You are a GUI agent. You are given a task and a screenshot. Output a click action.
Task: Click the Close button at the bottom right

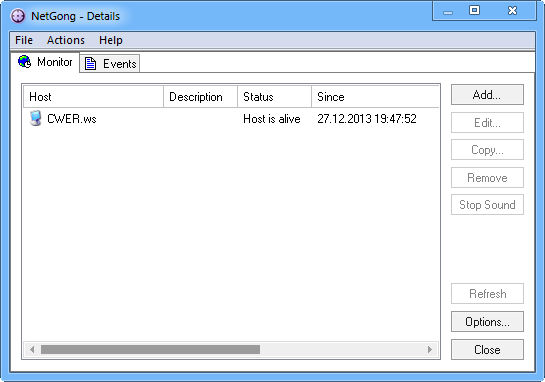(487, 349)
